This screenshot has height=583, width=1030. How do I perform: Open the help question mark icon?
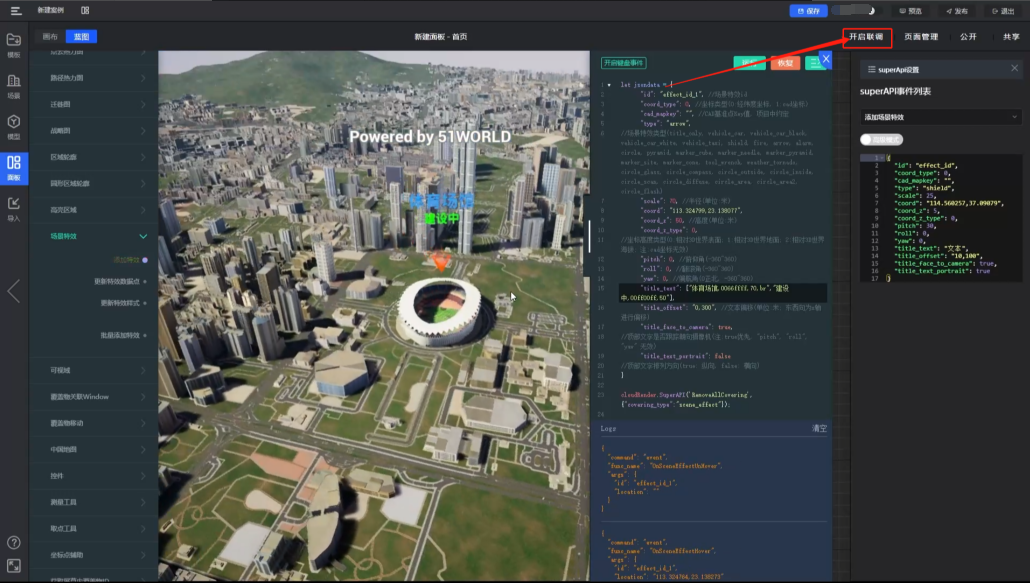(x=14, y=542)
